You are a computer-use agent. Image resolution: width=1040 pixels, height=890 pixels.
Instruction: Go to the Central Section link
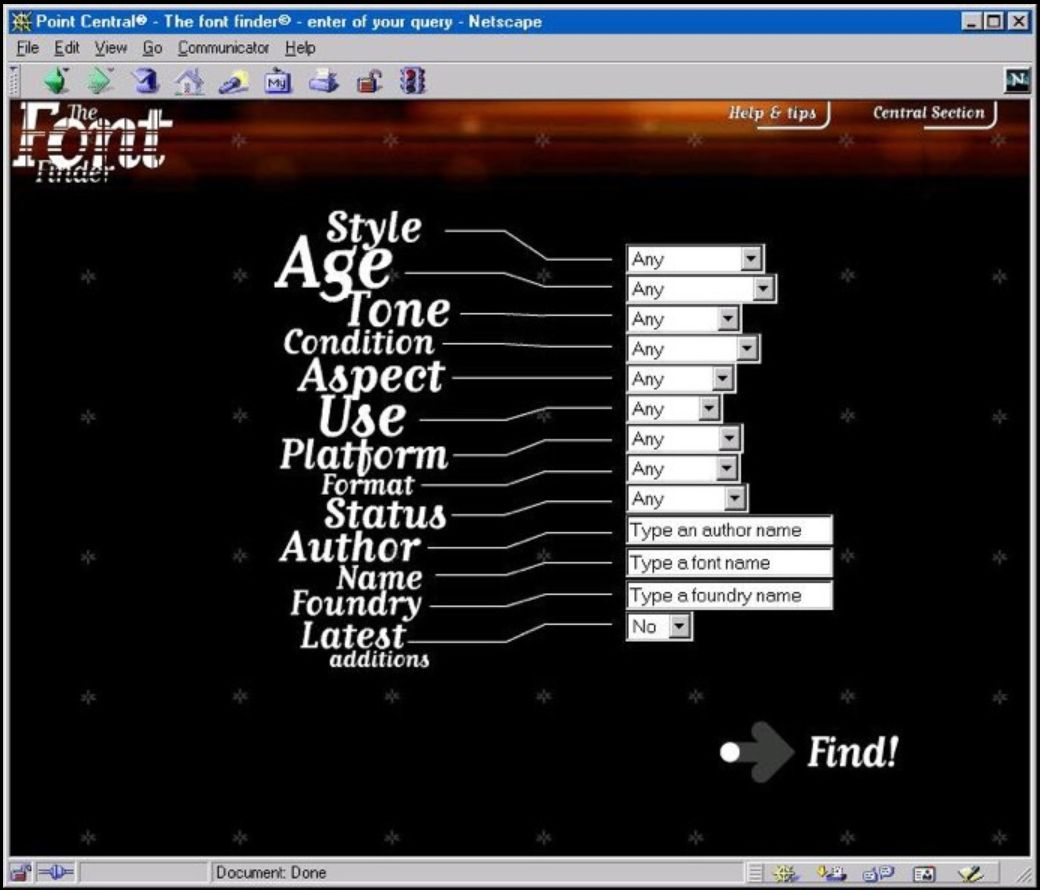(x=930, y=113)
